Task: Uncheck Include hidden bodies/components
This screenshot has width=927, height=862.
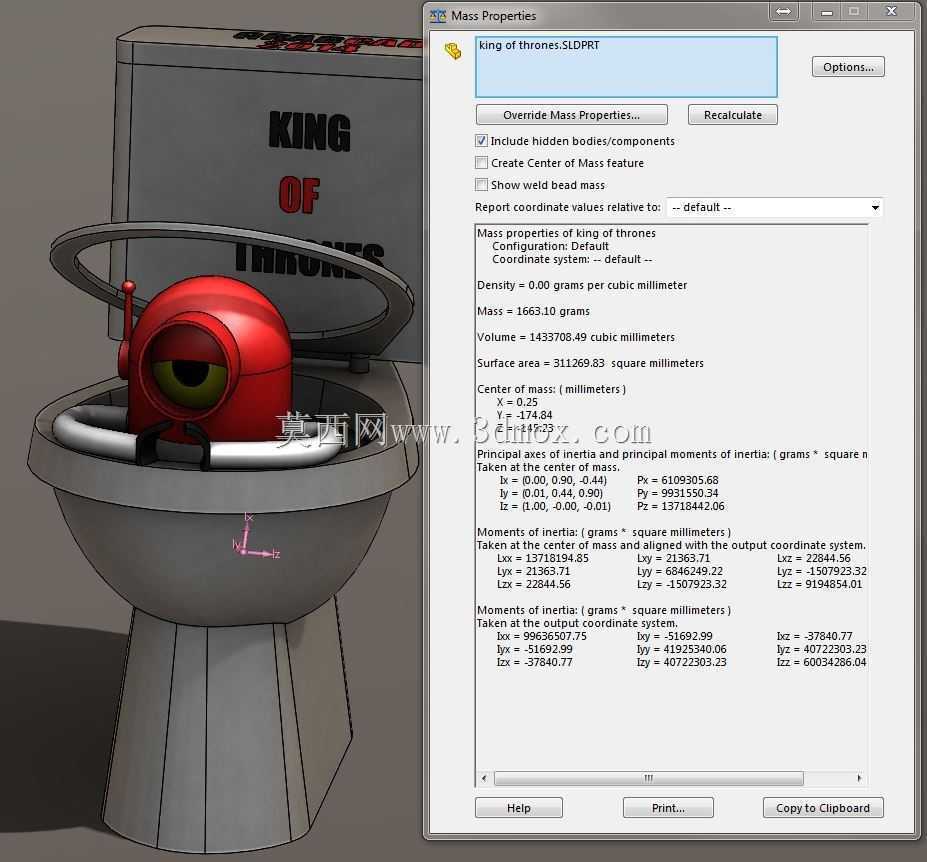Action: point(481,141)
